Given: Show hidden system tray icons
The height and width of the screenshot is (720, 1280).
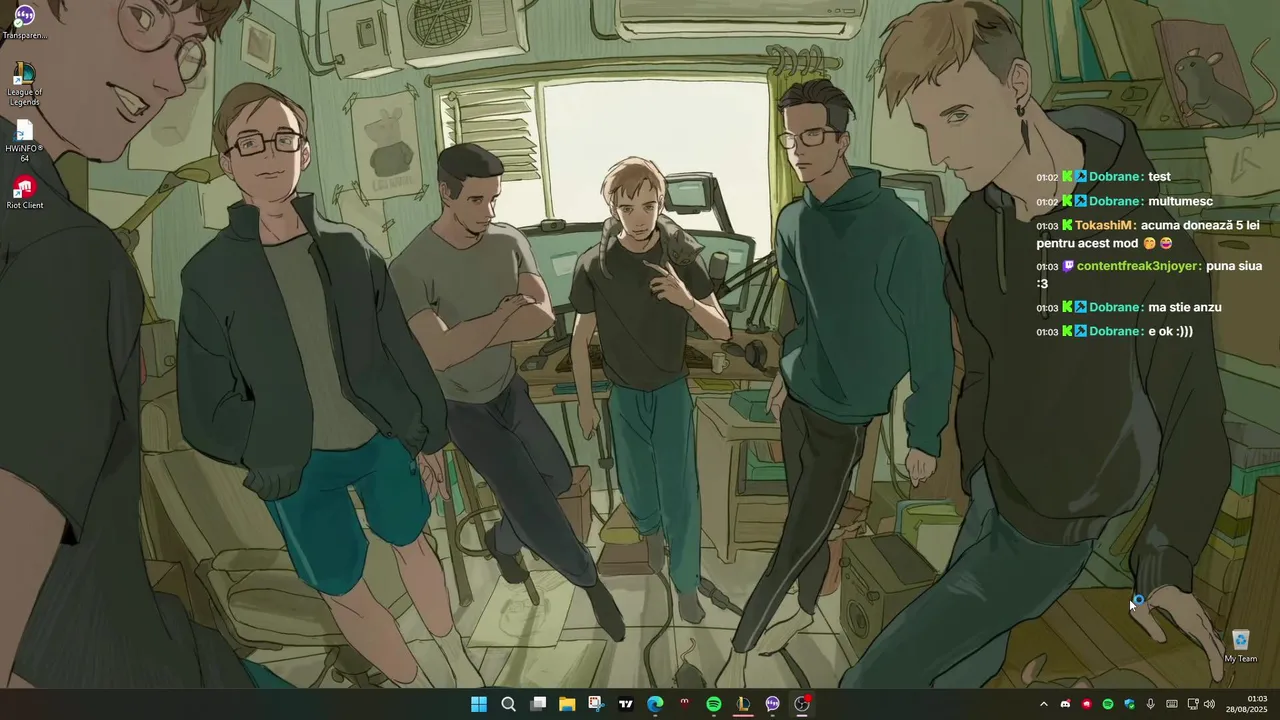Looking at the screenshot, I should (x=1044, y=704).
